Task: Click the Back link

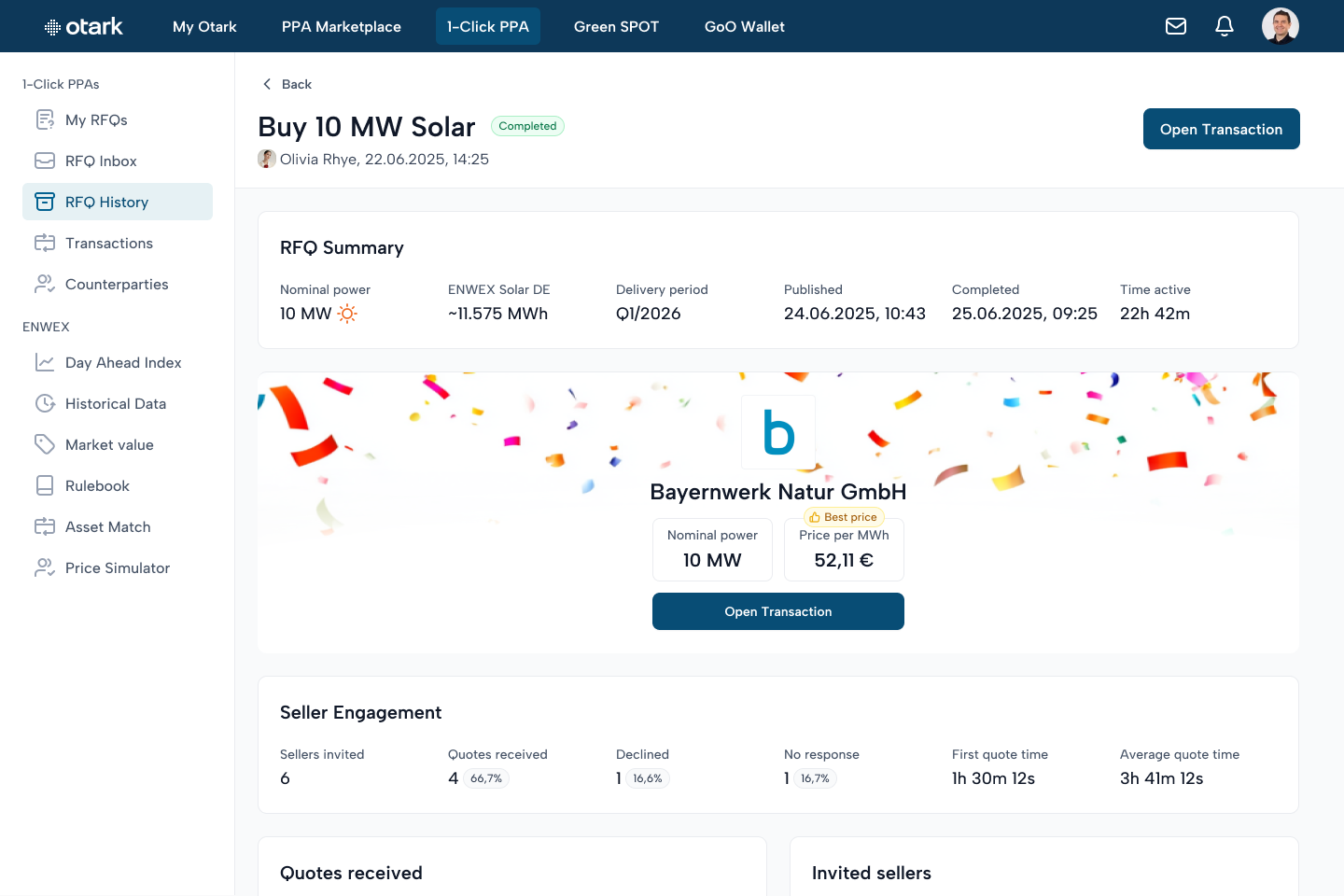Action: coord(287,84)
